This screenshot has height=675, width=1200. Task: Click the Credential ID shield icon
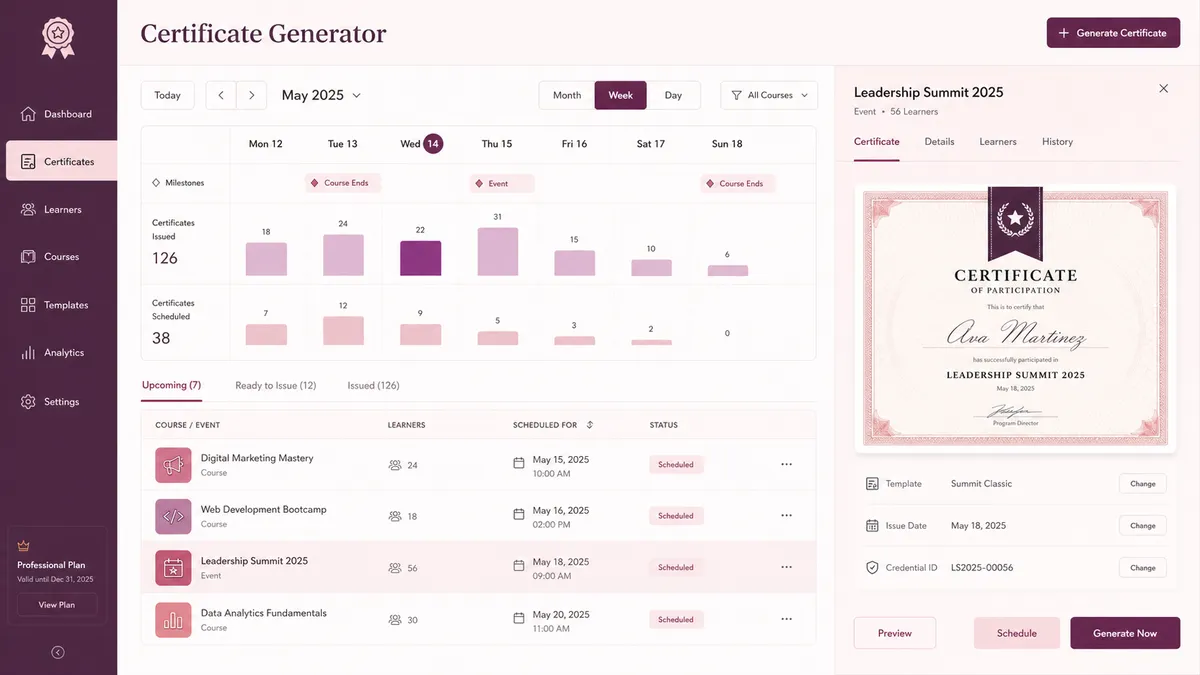point(872,568)
